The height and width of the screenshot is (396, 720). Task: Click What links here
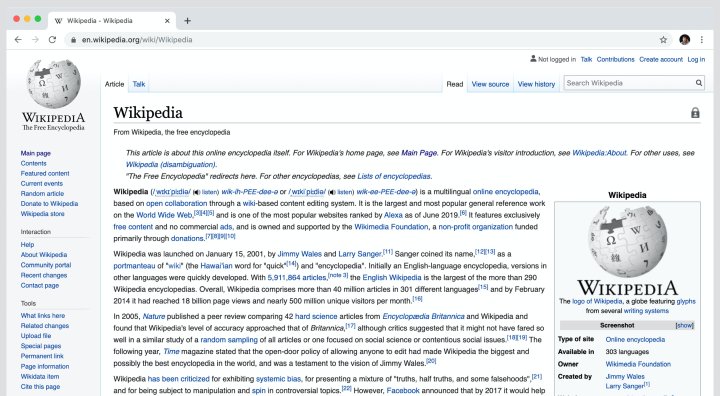(x=43, y=316)
